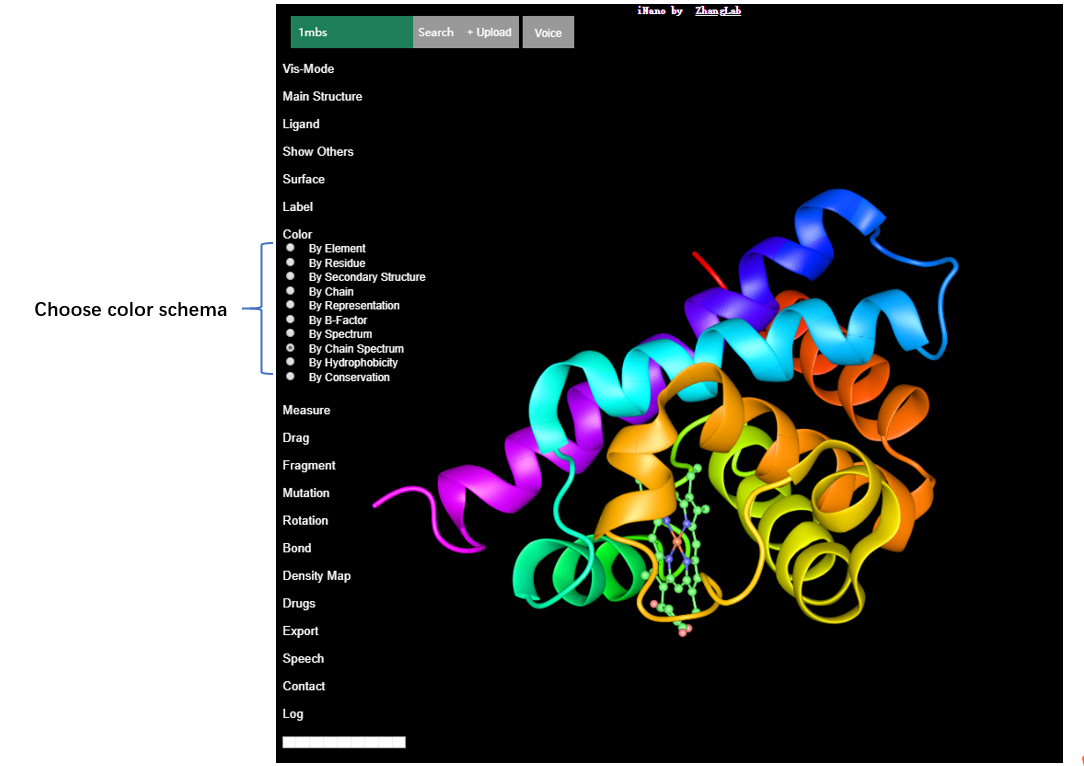
Task: Open the Mutation menu item
Action: click(x=306, y=493)
